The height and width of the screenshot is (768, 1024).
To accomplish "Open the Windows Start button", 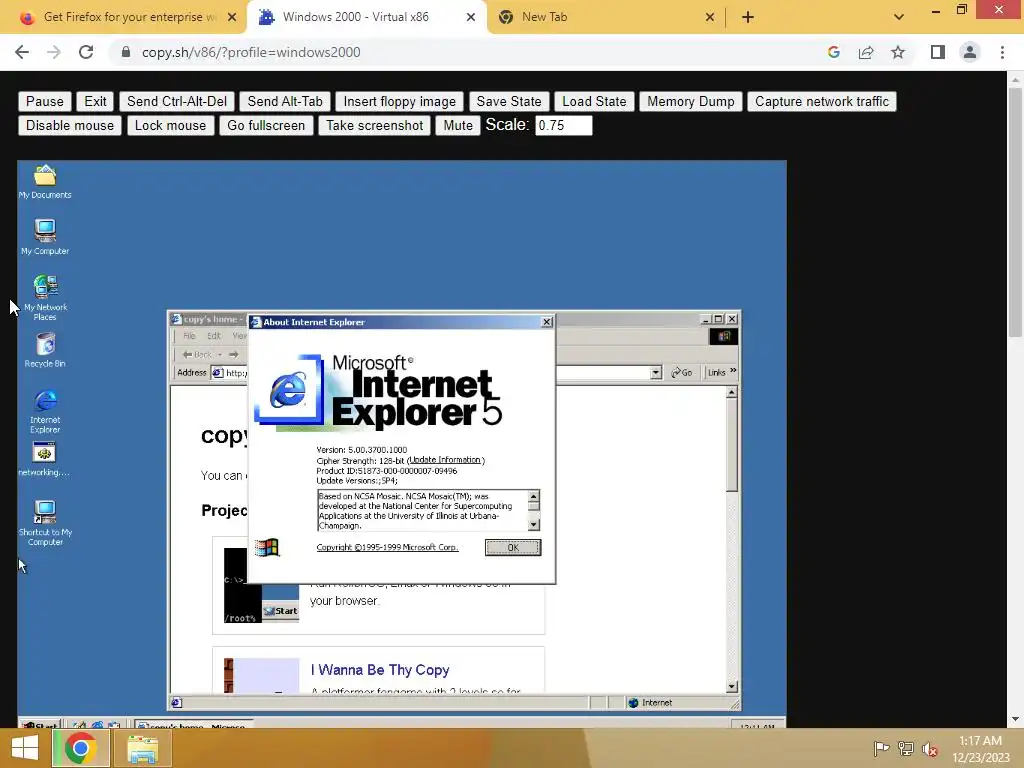I will point(25,748).
